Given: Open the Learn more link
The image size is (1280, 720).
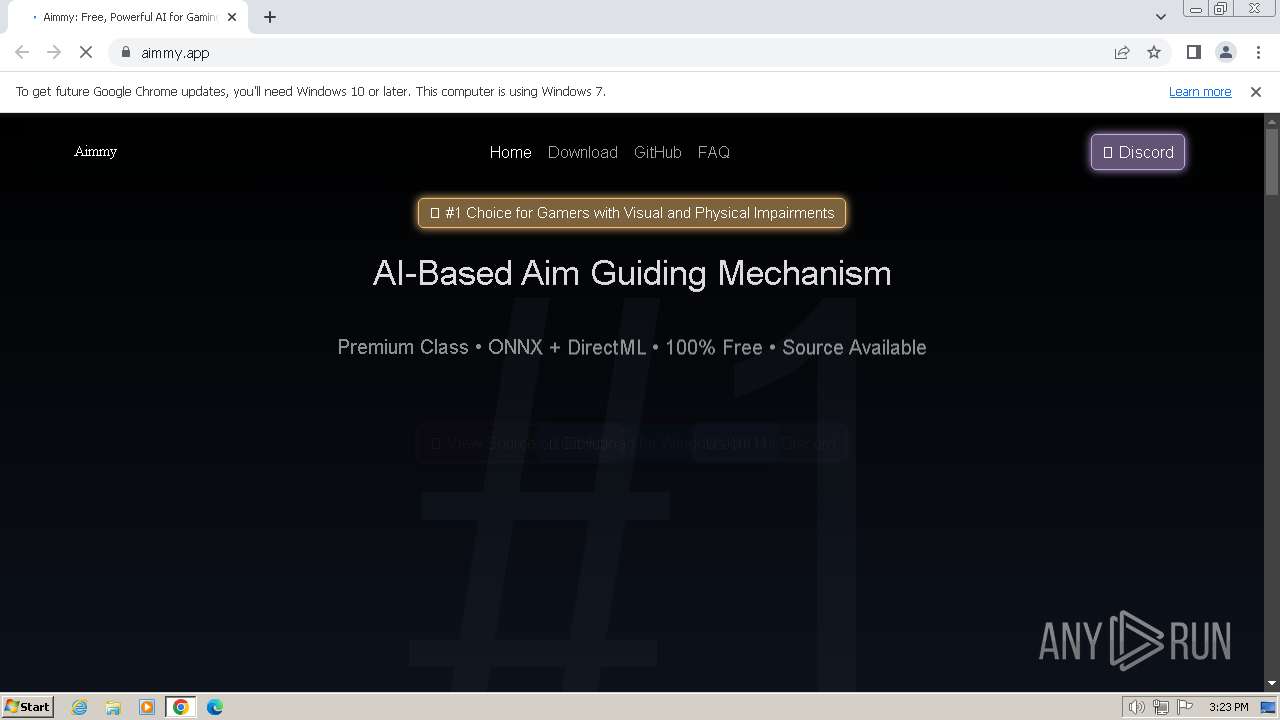Looking at the screenshot, I should (1200, 91).
